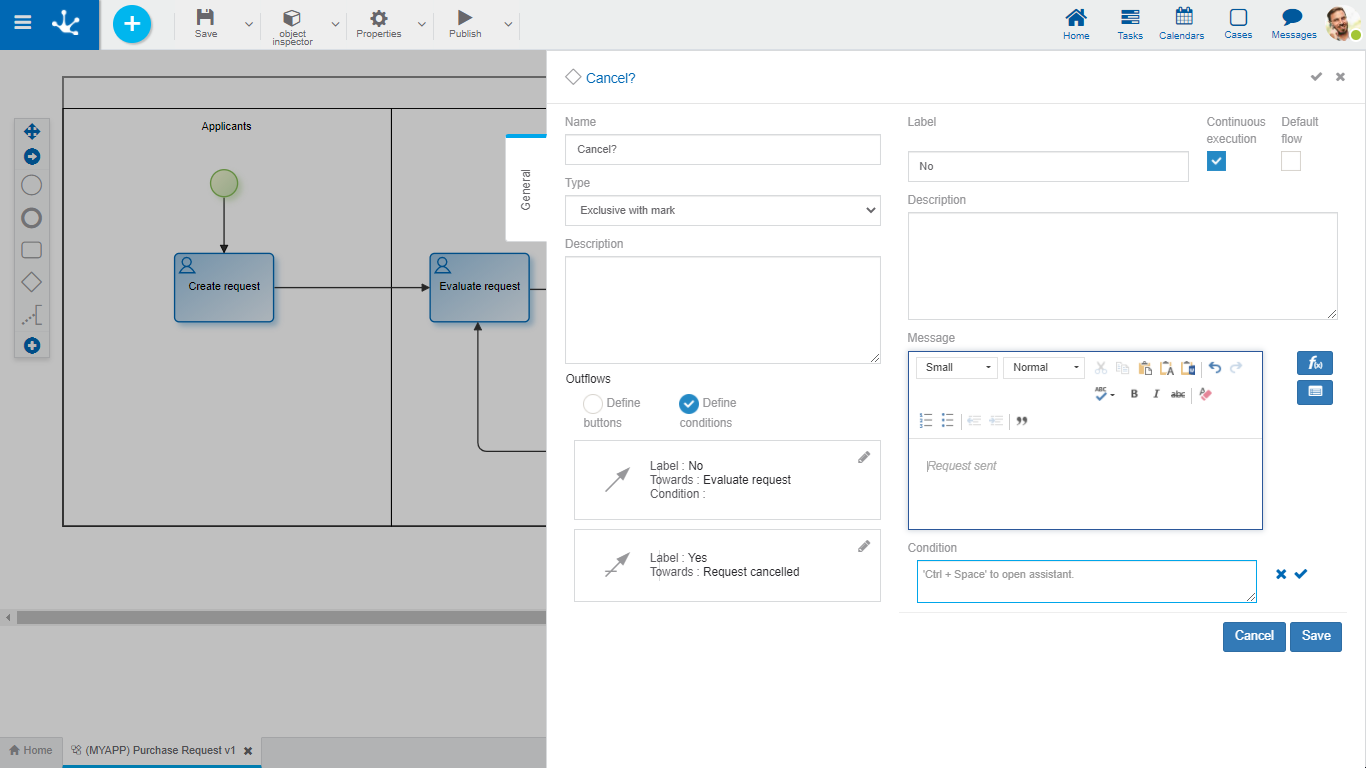Switch to the General side tab
Screen dimensions: 1366x768
point(526,189)
